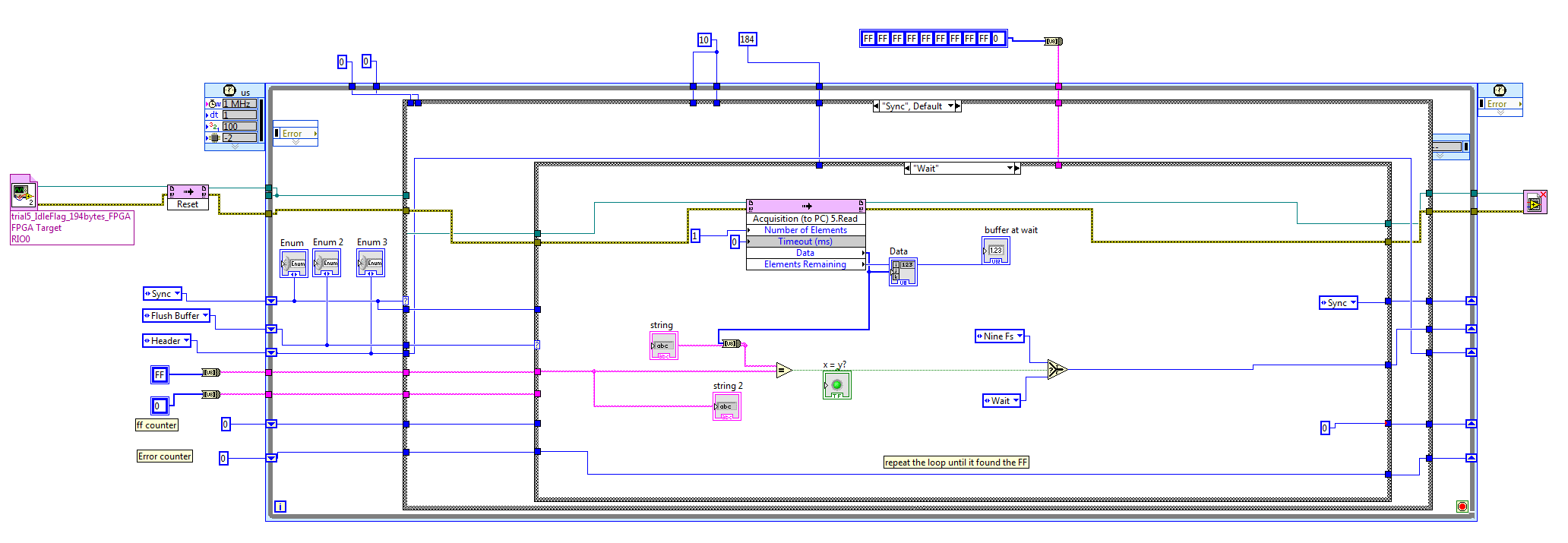Click the x = y? boolean indicator
The width and height of the screenshot is (1568, 543).
[837, 385]
